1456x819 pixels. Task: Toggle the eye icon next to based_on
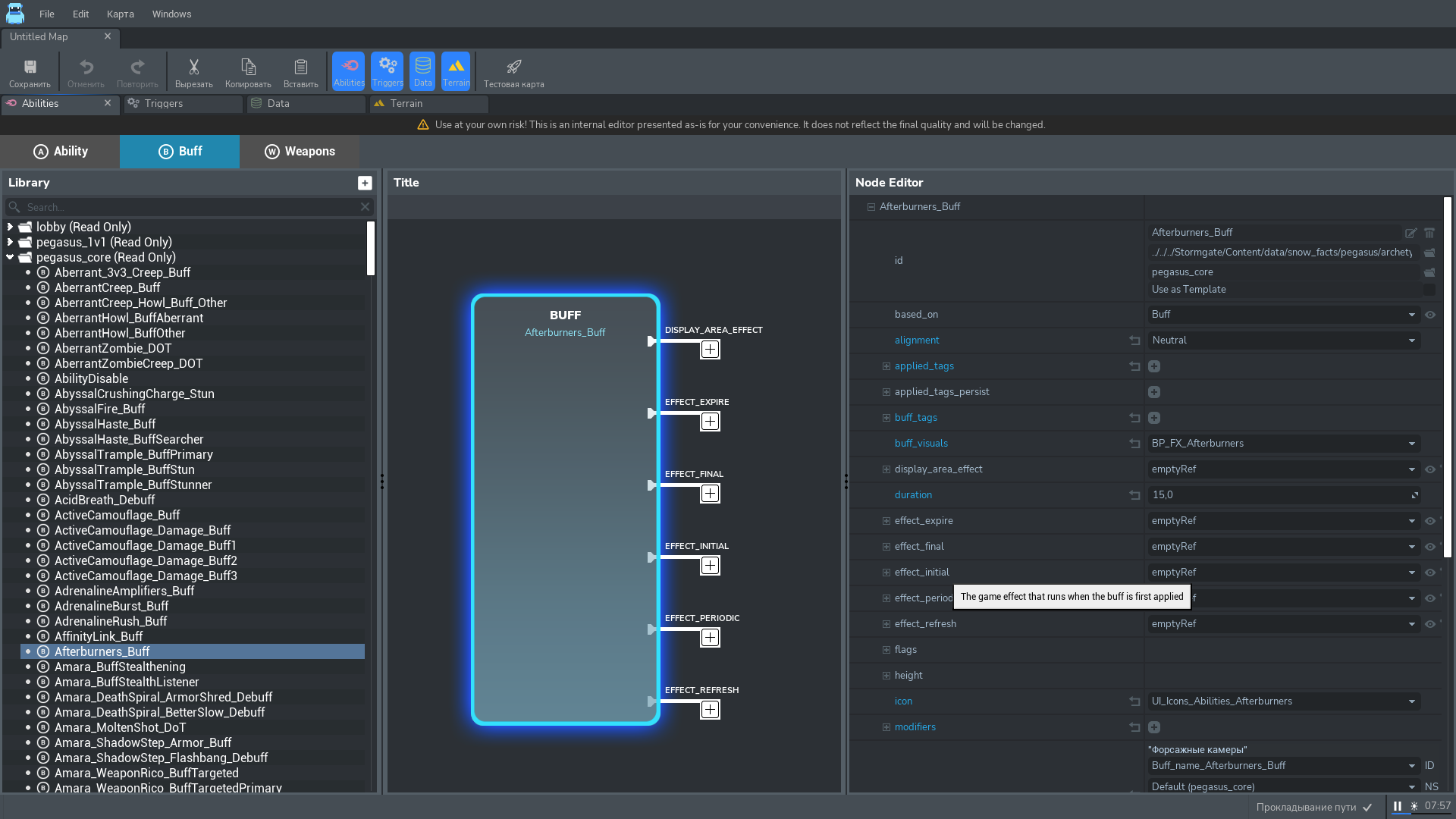coord(1430,315)
